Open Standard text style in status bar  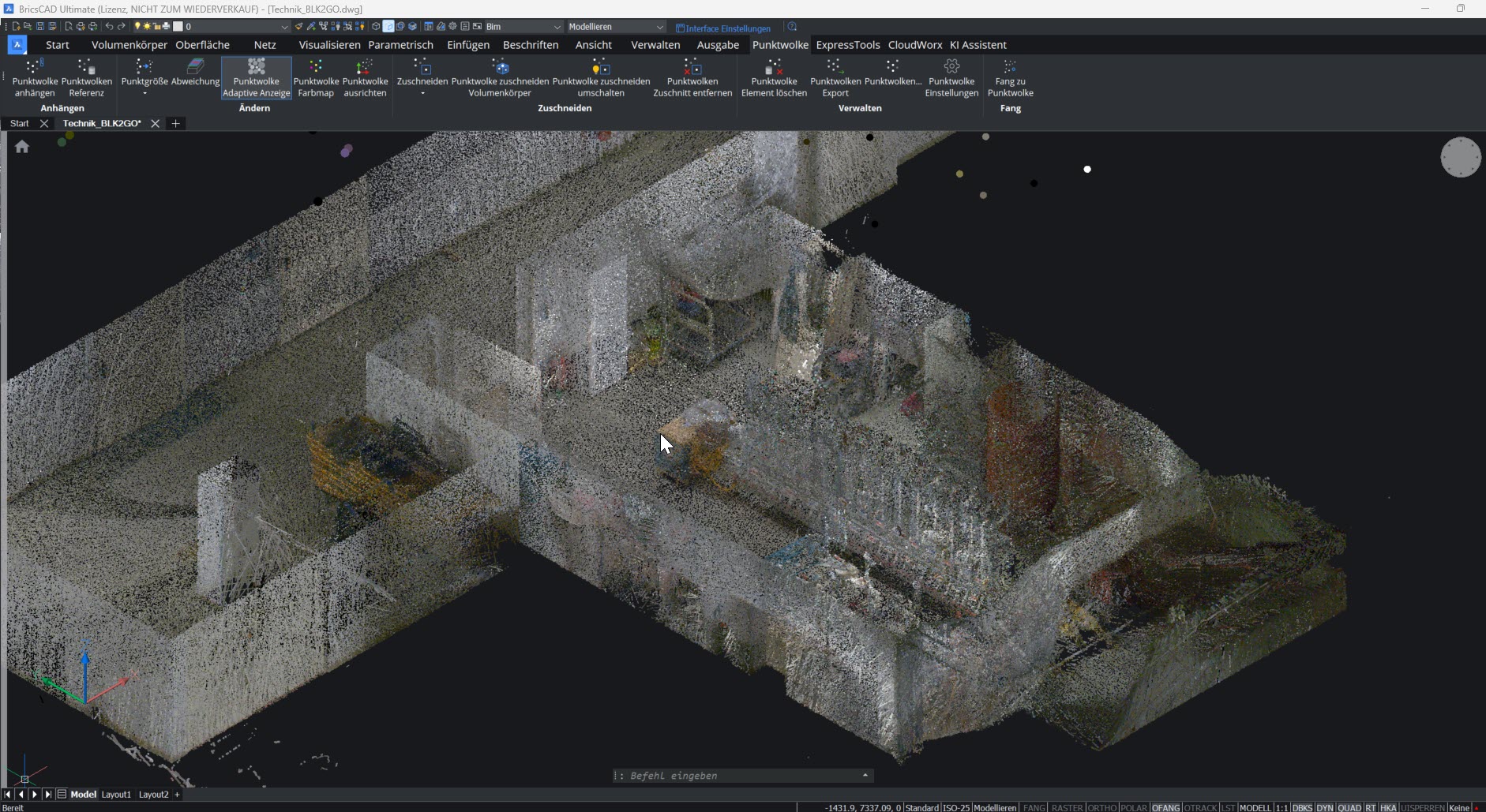[921, 807]
